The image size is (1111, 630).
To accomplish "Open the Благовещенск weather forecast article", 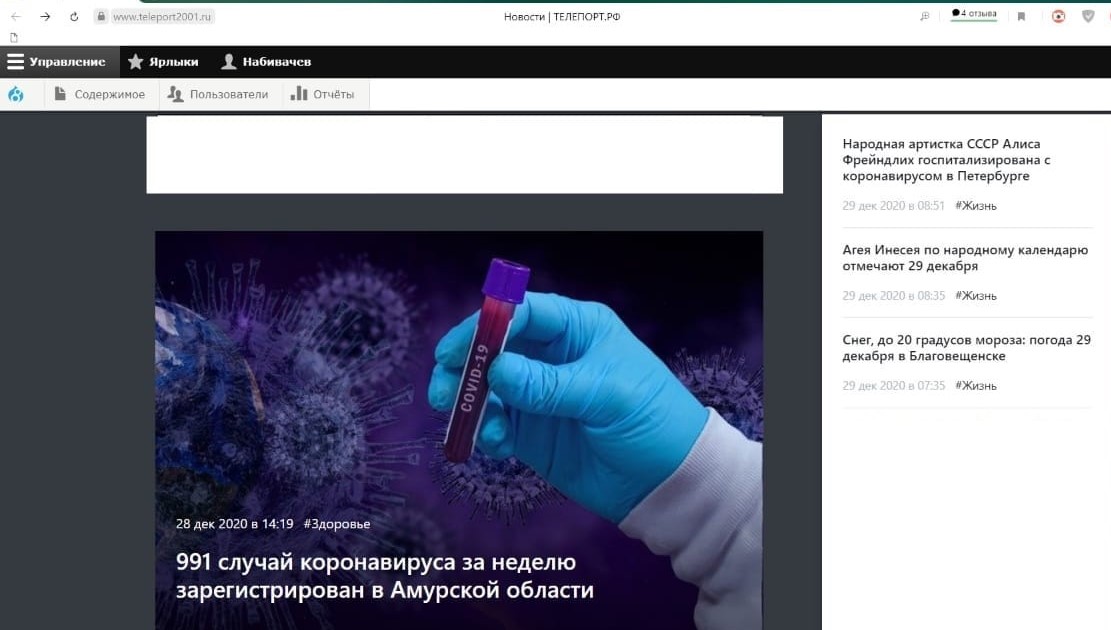I will (x=966, y=348).
